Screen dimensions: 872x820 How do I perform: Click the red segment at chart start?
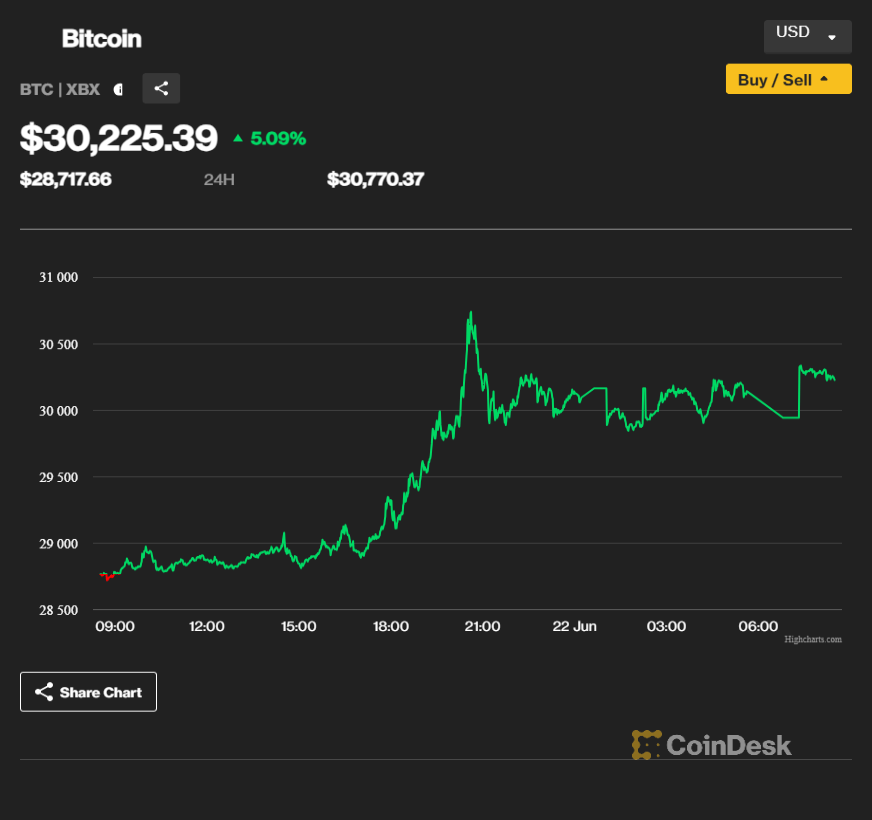(x=107, y=576)
